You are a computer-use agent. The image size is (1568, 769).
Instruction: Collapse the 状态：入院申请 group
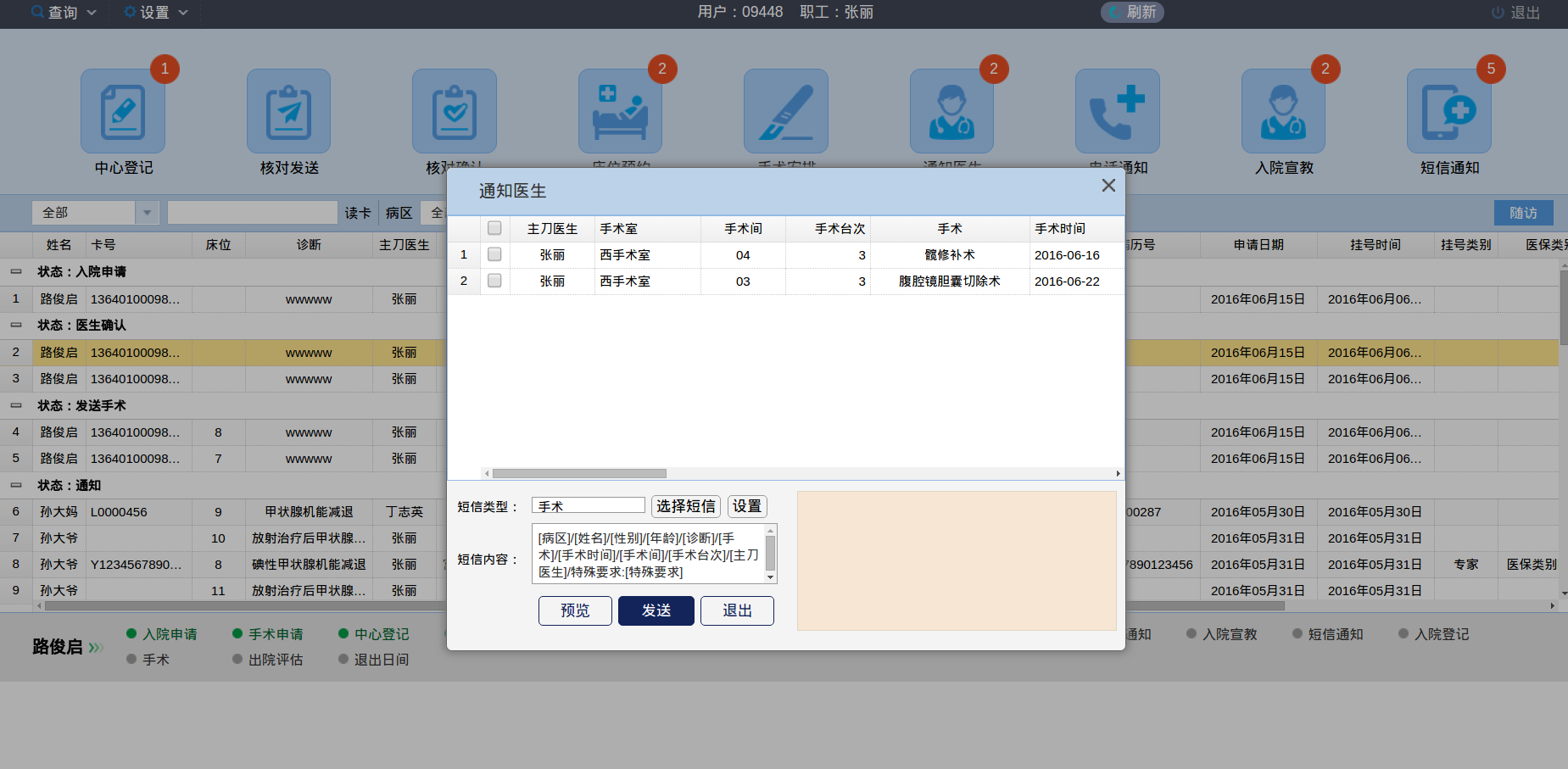(x=16, y=272)
